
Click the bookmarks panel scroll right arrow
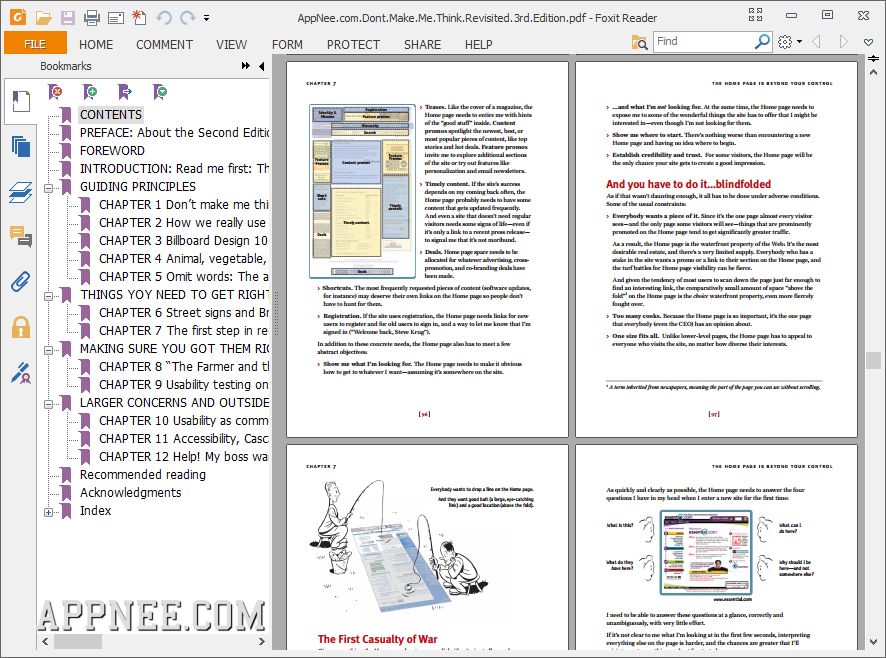coord(262,642)
